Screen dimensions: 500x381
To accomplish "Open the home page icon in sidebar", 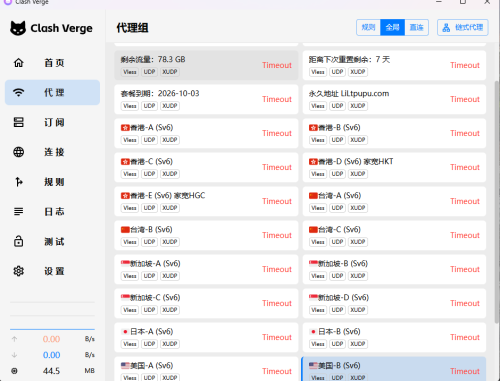I will (19, 63).
